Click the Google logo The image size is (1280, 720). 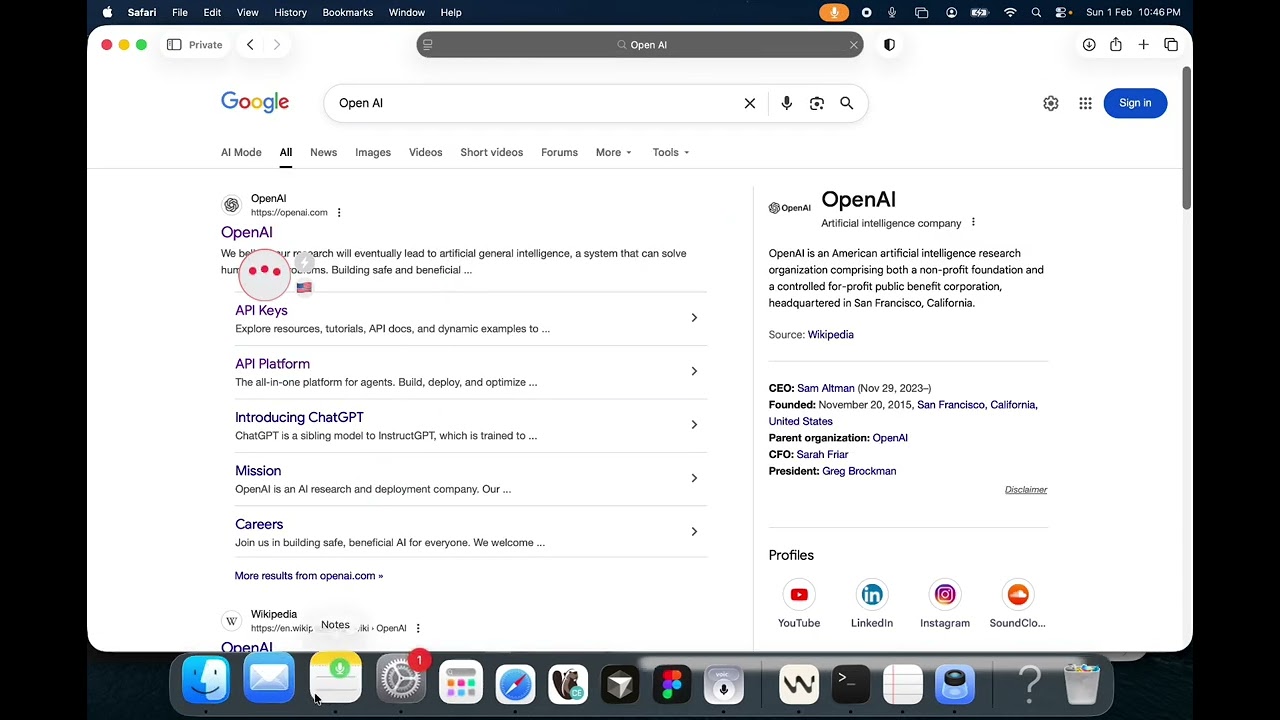(255, 102)
